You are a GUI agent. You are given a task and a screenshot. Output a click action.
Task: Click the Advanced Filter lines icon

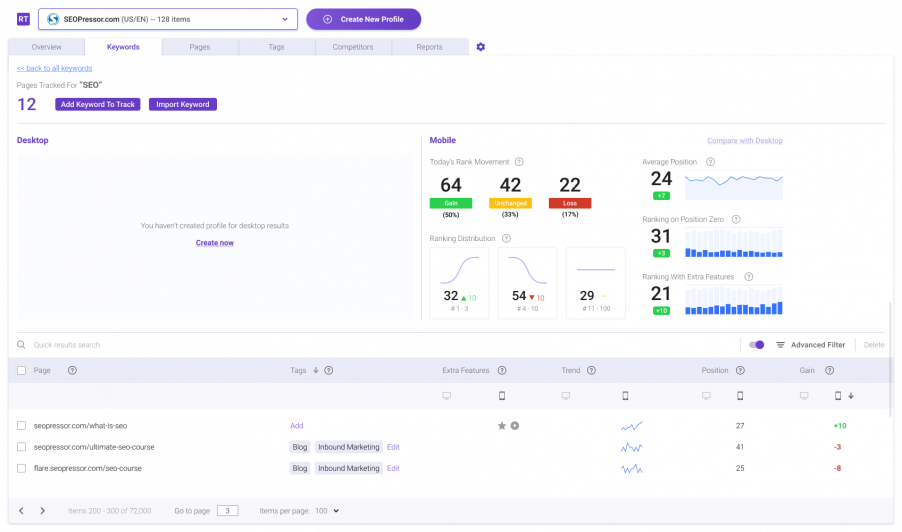coord(781,345)
